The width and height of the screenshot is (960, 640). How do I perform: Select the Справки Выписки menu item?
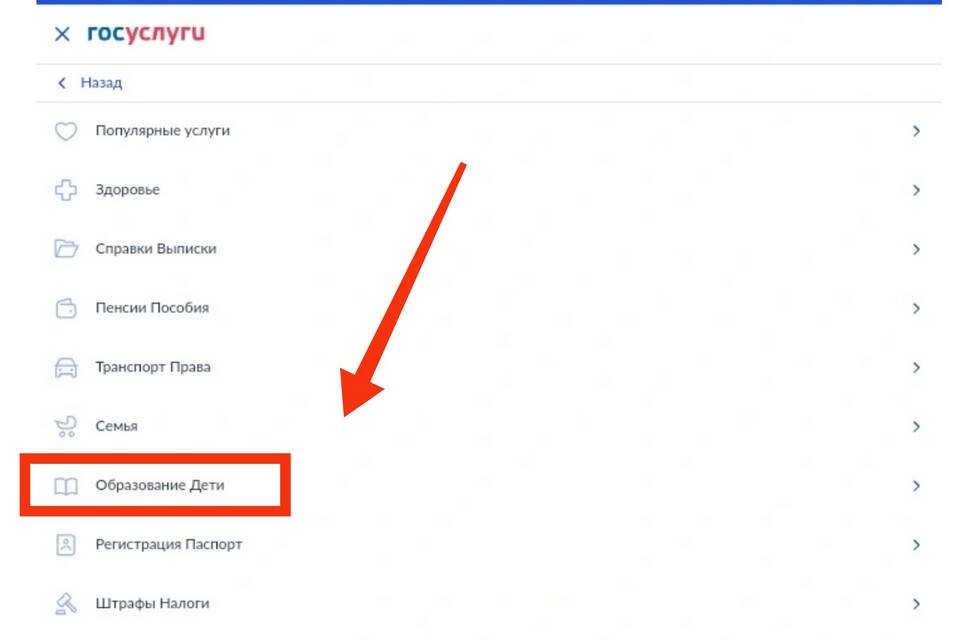(489, 249)
